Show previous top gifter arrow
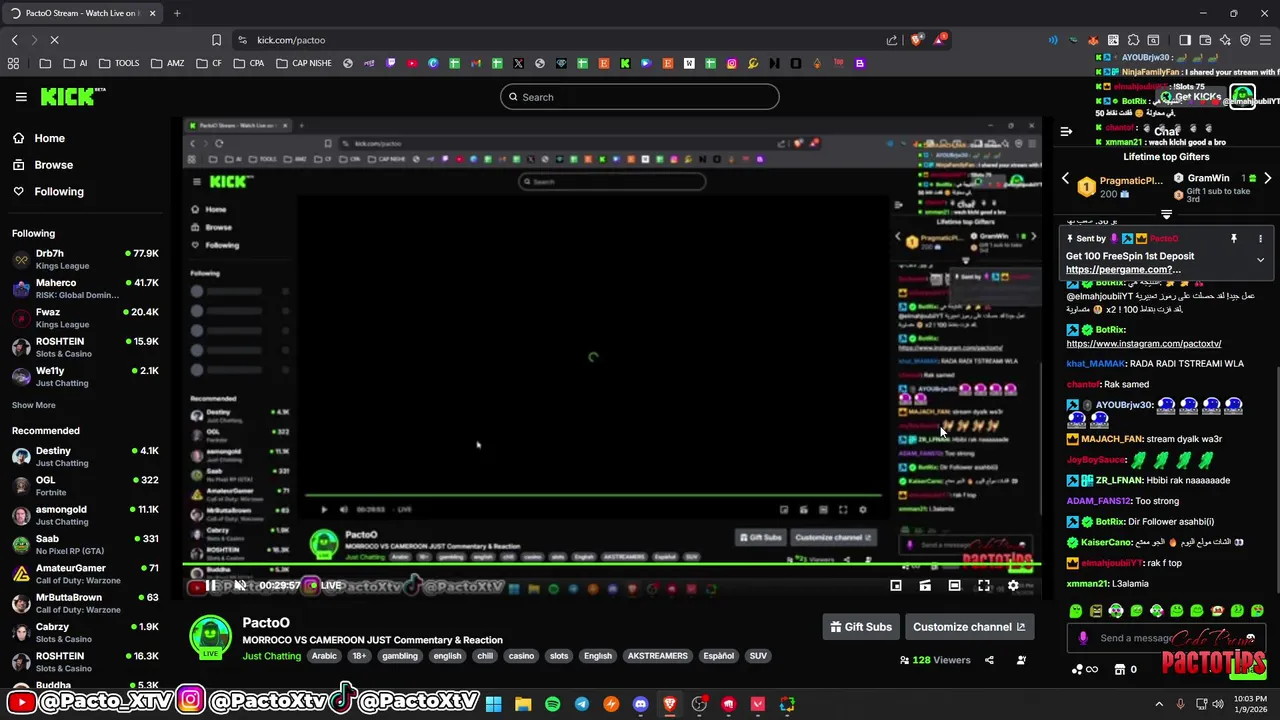The height and width of the screenshot is (720, 1280). tap(1066, 178)
